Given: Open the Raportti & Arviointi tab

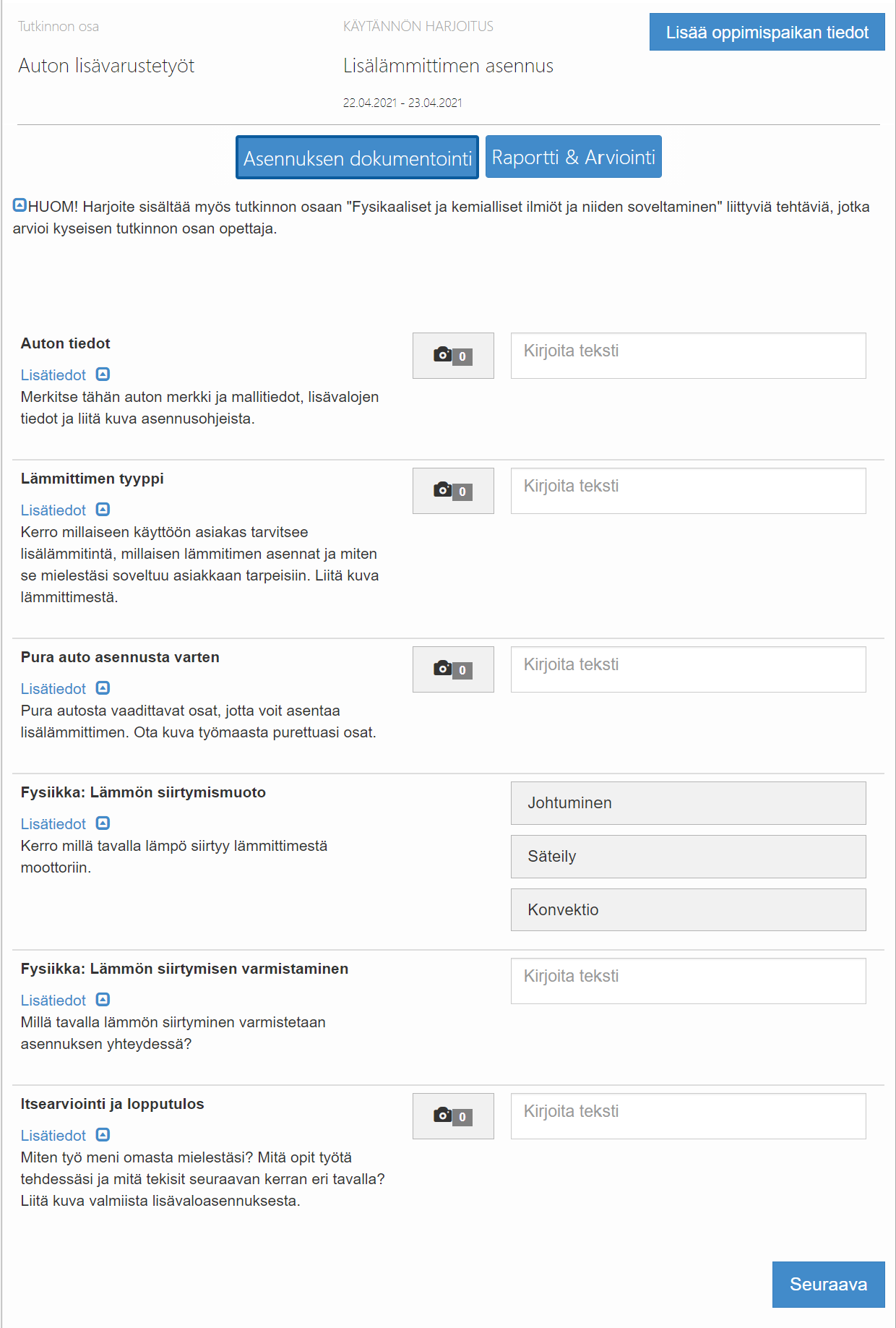Looking at the screenshot, I should pyautogui.click(x=574, y=157).
